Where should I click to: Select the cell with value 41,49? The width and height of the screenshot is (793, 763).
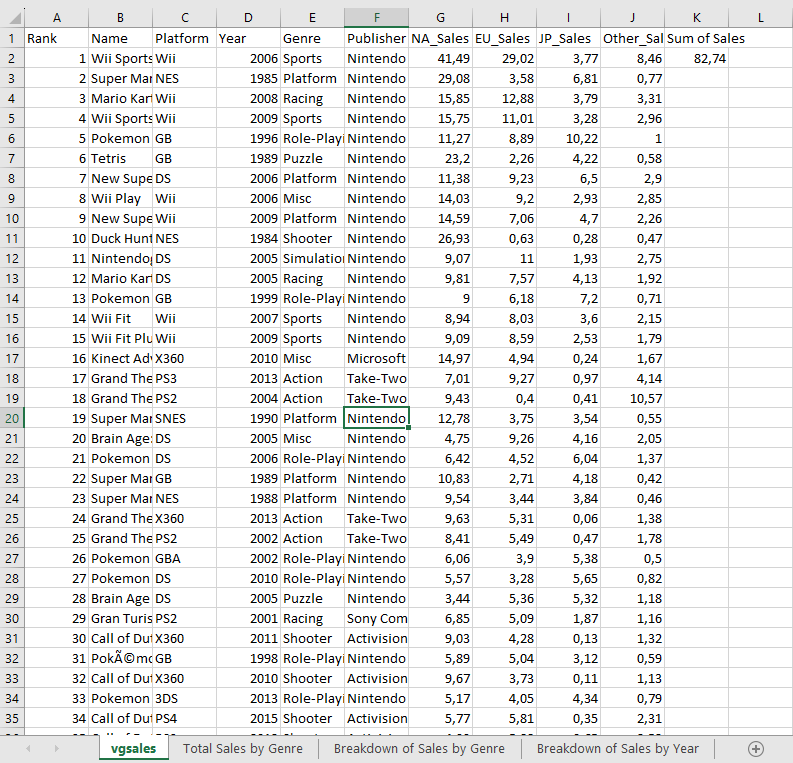pyautogui.click(x=440, y=59)
